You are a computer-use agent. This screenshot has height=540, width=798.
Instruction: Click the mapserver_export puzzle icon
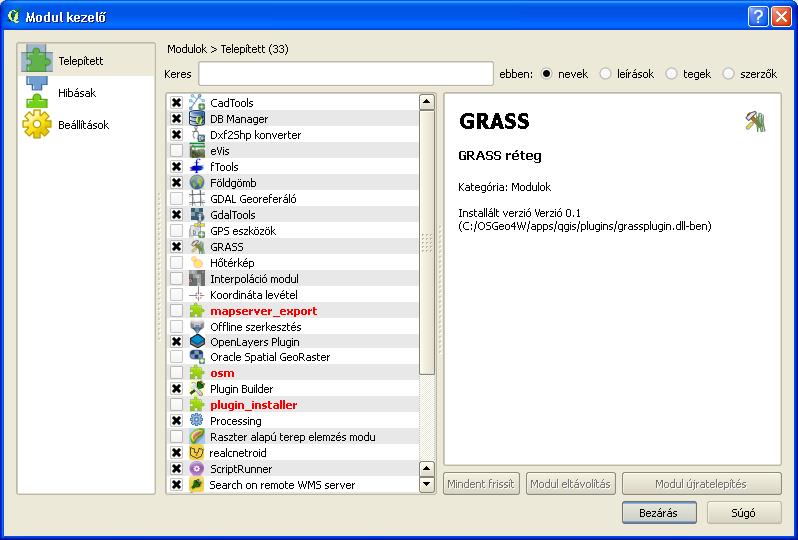[197, 310]
